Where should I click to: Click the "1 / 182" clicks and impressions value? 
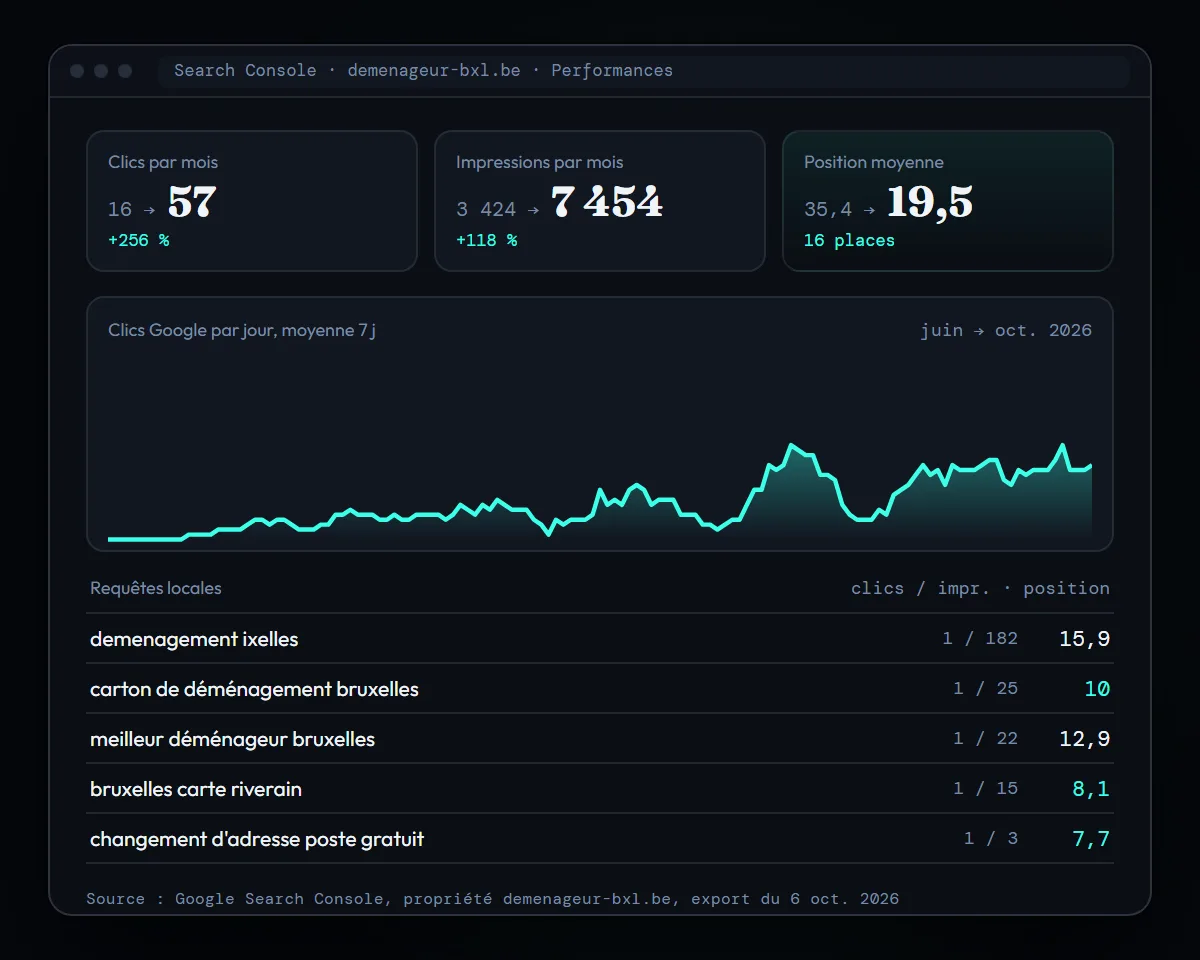(x=980, y=639)
